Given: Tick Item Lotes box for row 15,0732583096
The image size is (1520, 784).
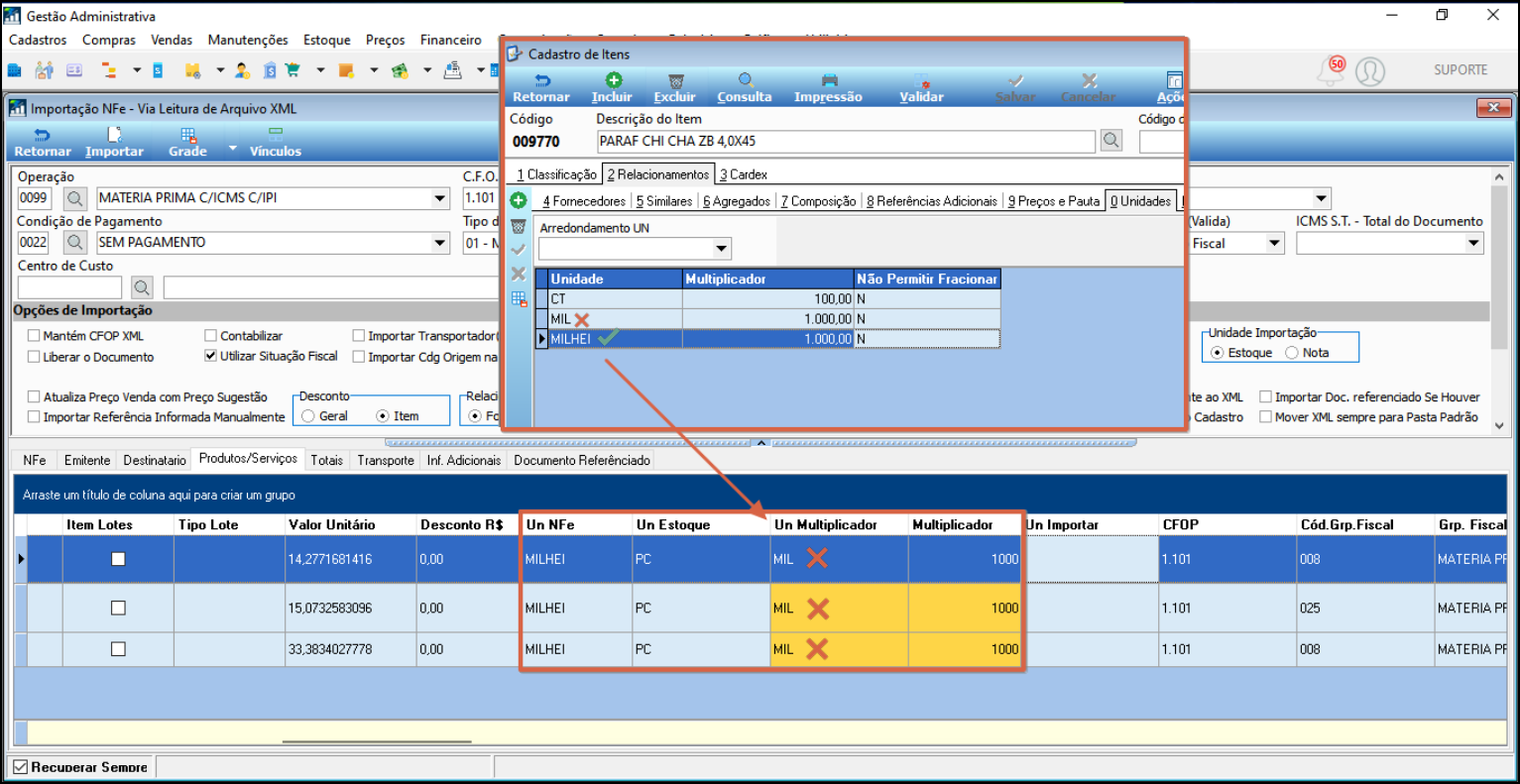Looking at the screenshot, I should point(118,608).
